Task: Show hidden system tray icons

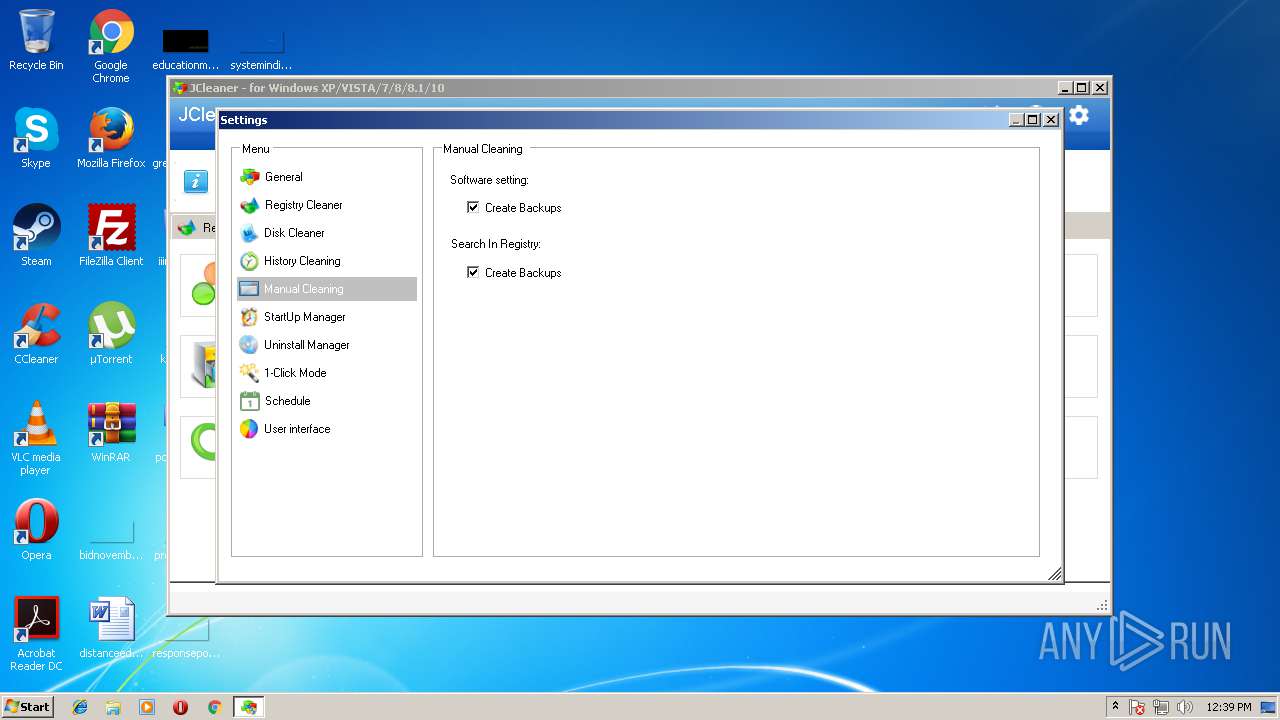Action: pos(1116,706)
